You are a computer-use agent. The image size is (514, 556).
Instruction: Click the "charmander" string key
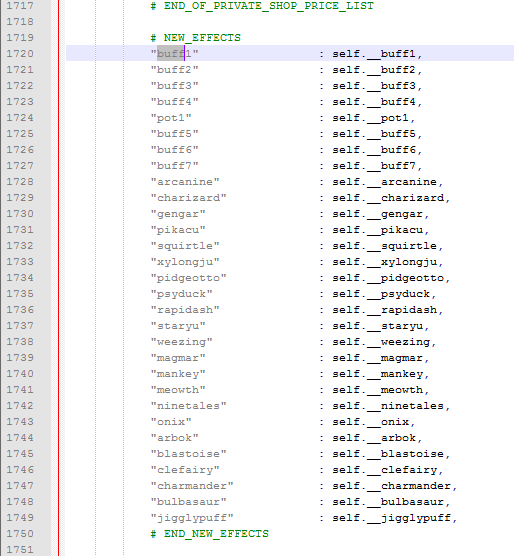192,486
